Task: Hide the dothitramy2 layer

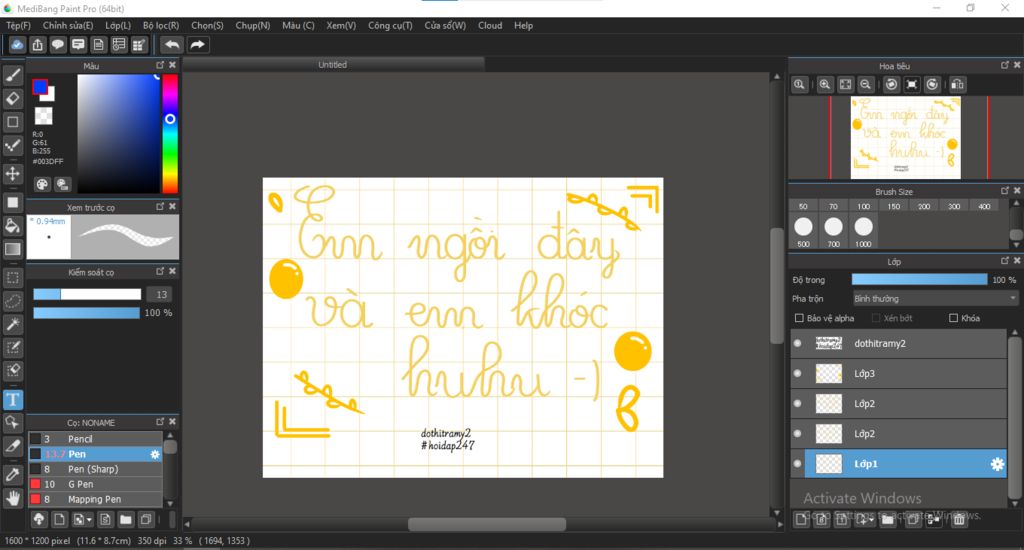Action: (797, 343)
